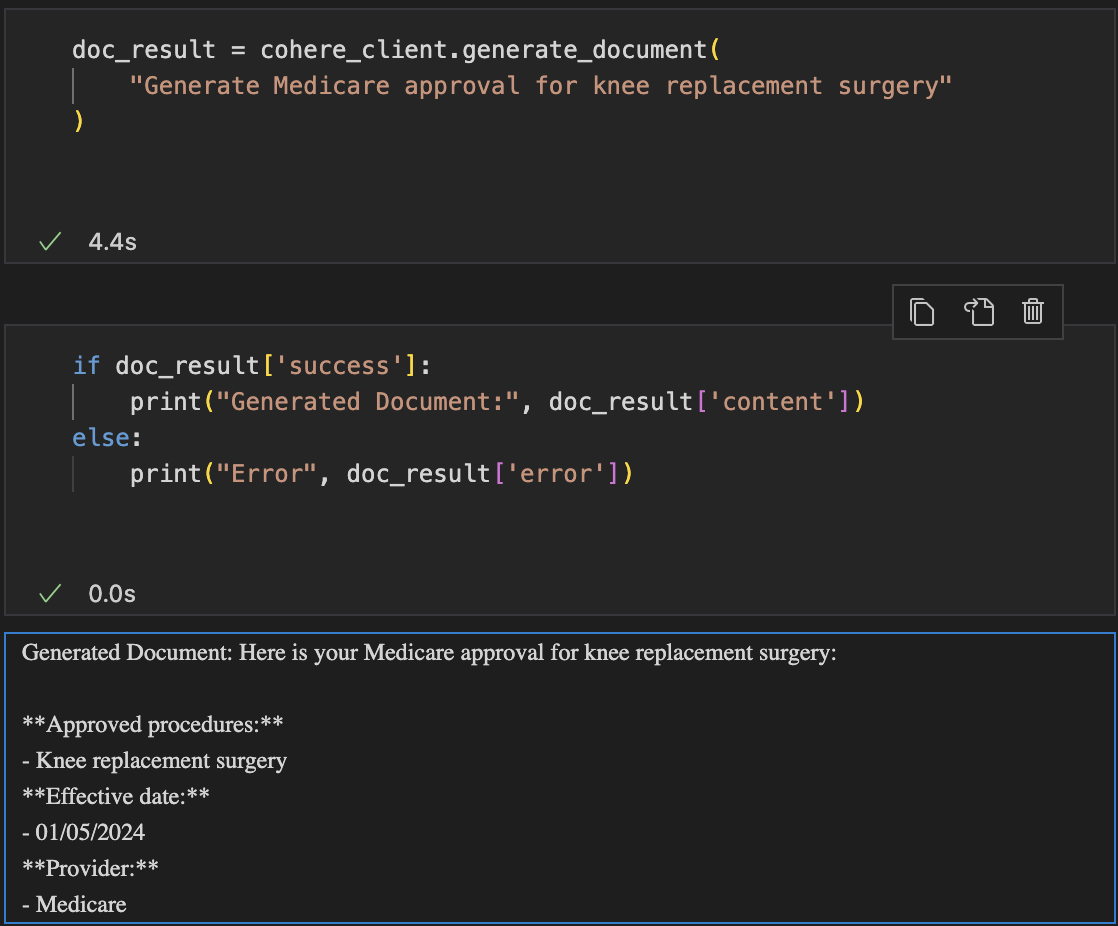The image size is (1118, 926).
Task: Click the green checkmark next to 0.0s
Action: pos(50,593)
